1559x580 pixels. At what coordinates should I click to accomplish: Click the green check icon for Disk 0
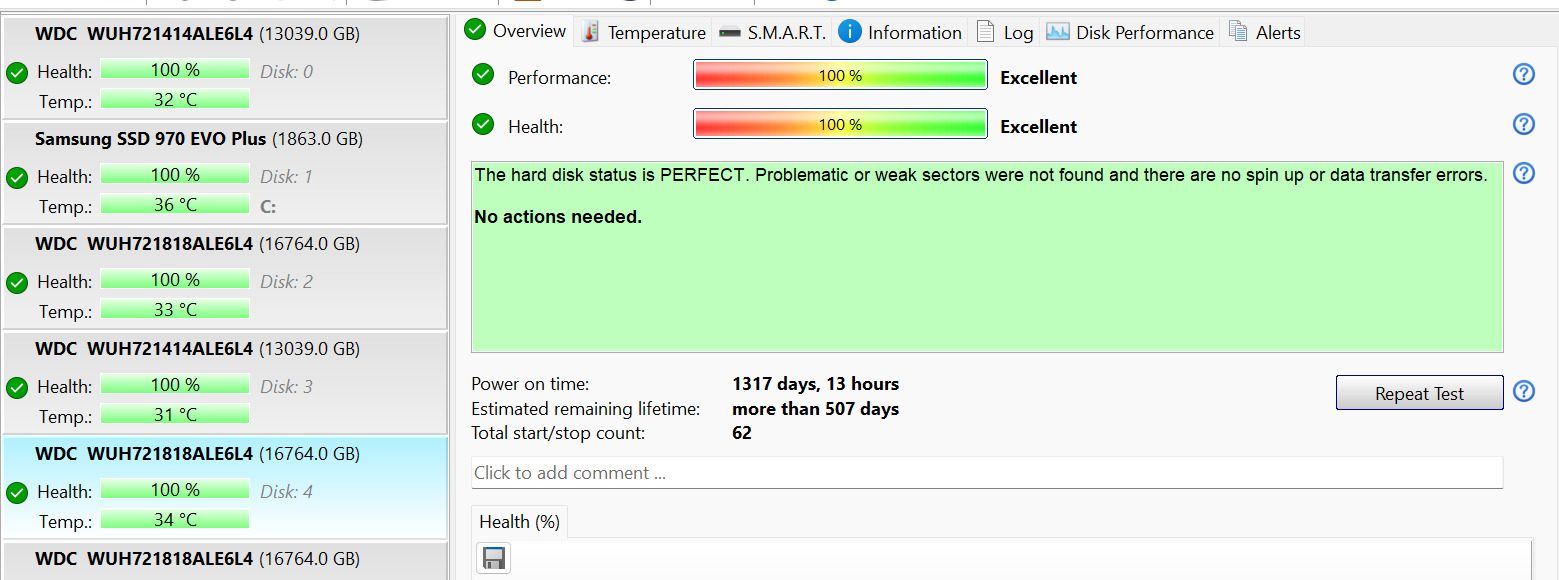point(17,72)
